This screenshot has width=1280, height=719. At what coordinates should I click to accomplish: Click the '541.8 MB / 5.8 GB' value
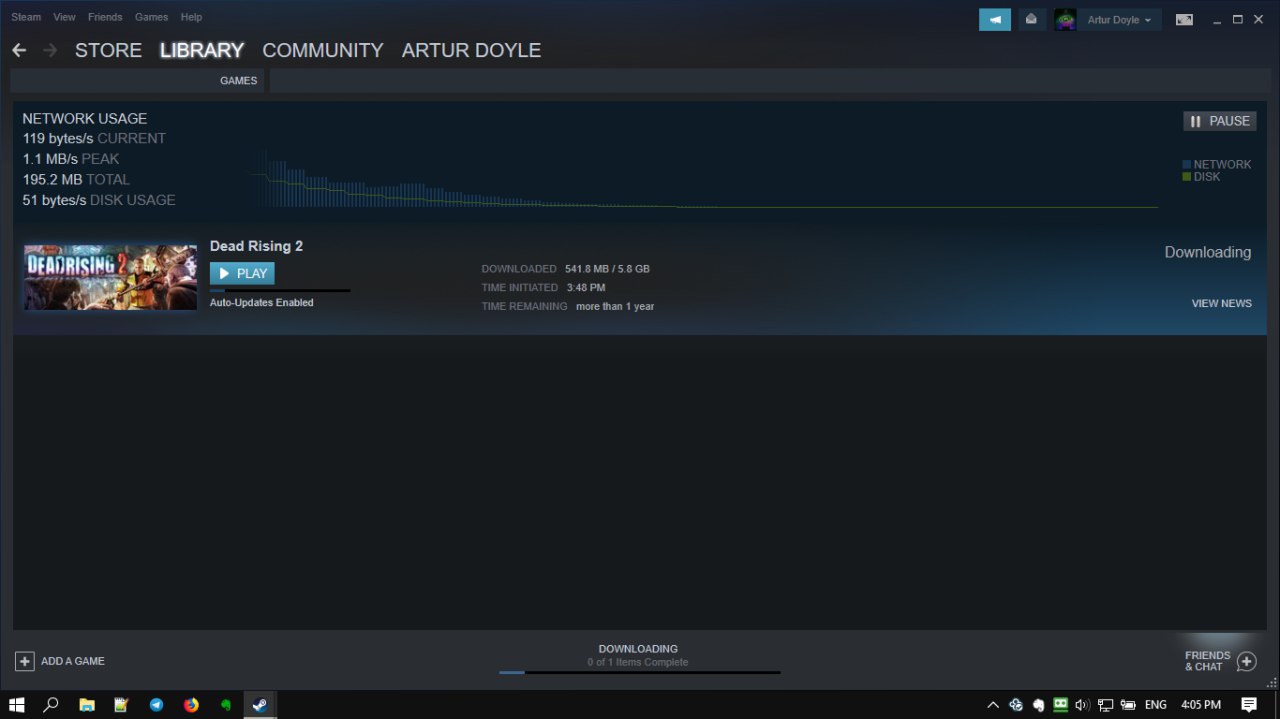[607, 269]
